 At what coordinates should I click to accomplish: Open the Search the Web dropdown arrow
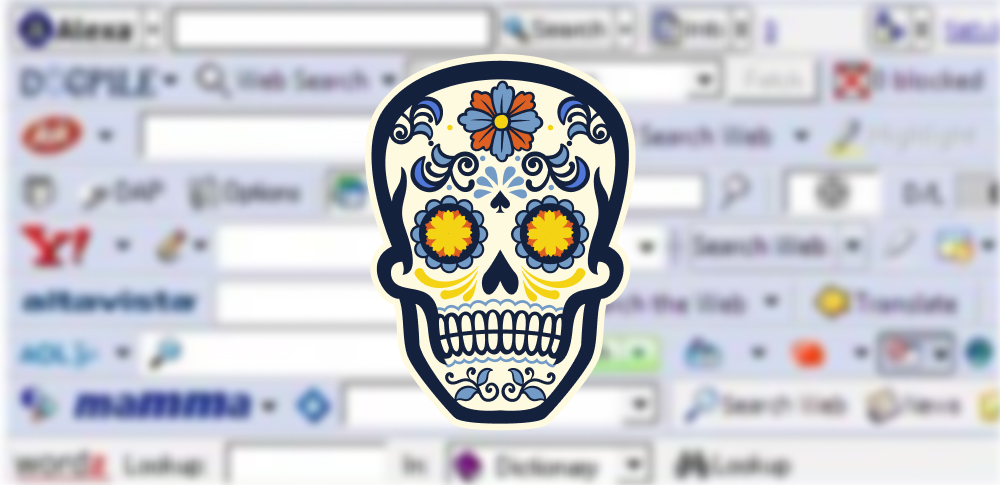(x=772, y=301)
